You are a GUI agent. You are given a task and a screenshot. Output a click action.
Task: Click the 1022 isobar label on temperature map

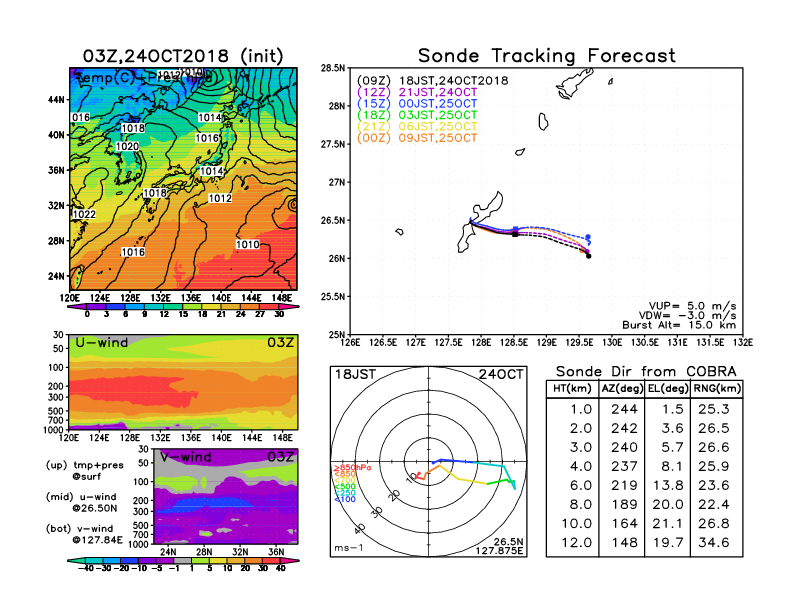(x=84, y=214)
